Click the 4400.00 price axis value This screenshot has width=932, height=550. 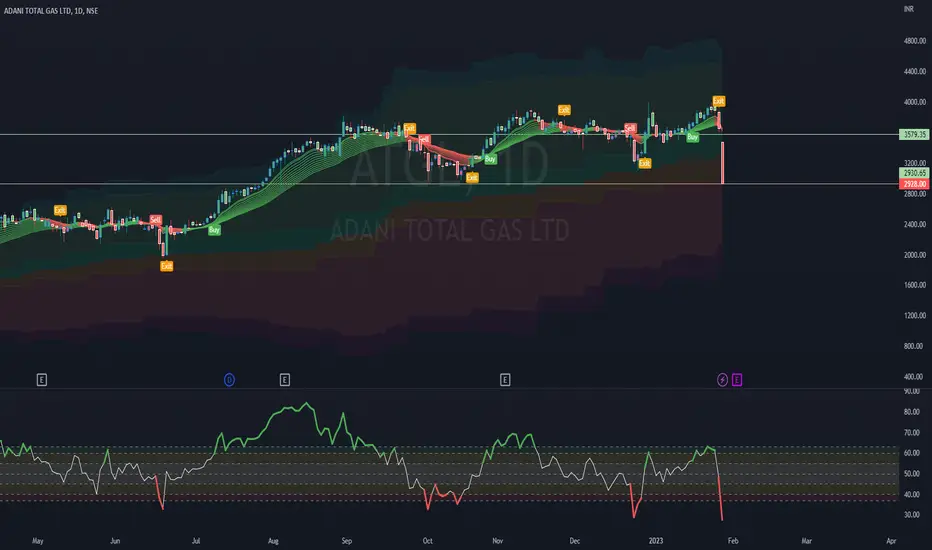click(915, 71)
